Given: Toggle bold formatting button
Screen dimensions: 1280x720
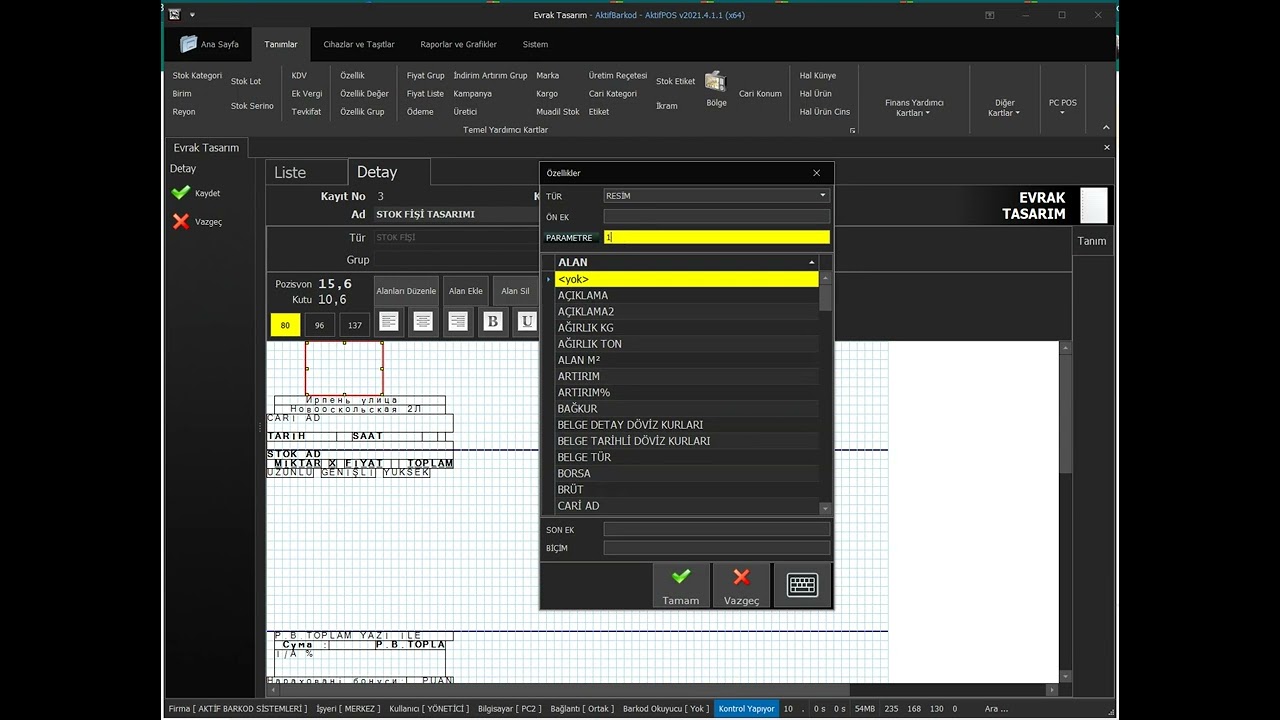Looking at the screenshot, I should (492, 321).
